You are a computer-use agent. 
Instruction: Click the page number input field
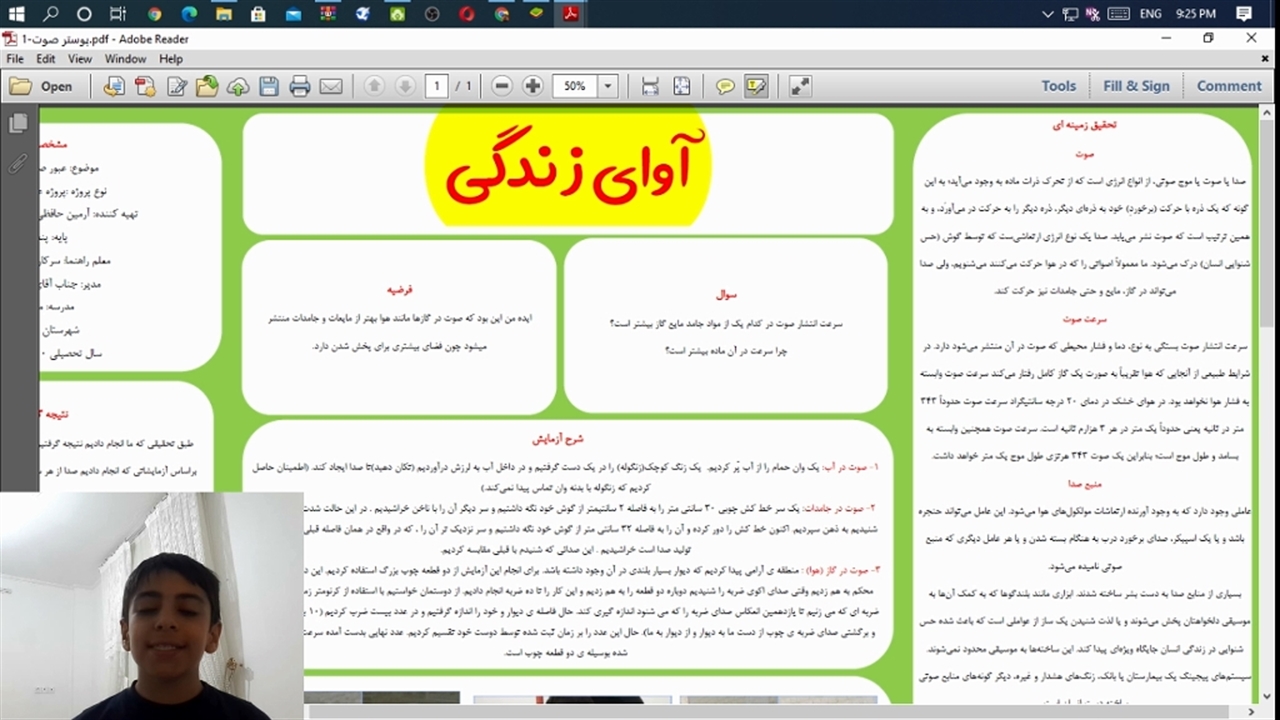[x=436, y=86]
